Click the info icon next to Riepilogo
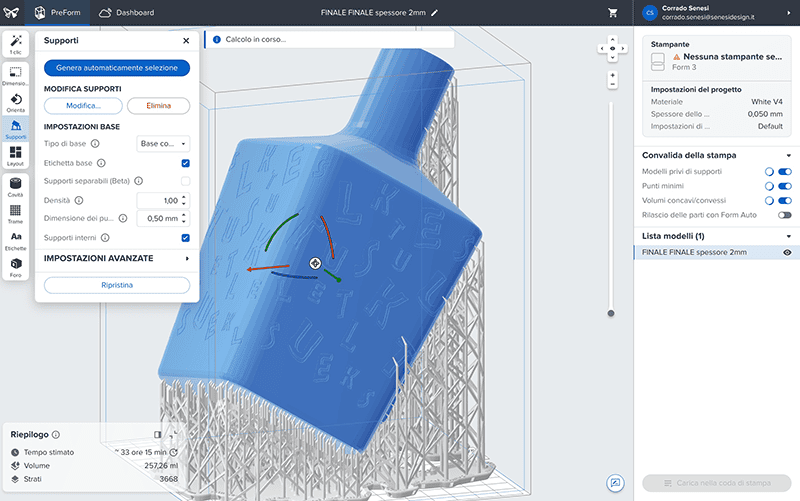 click(56, 435)
